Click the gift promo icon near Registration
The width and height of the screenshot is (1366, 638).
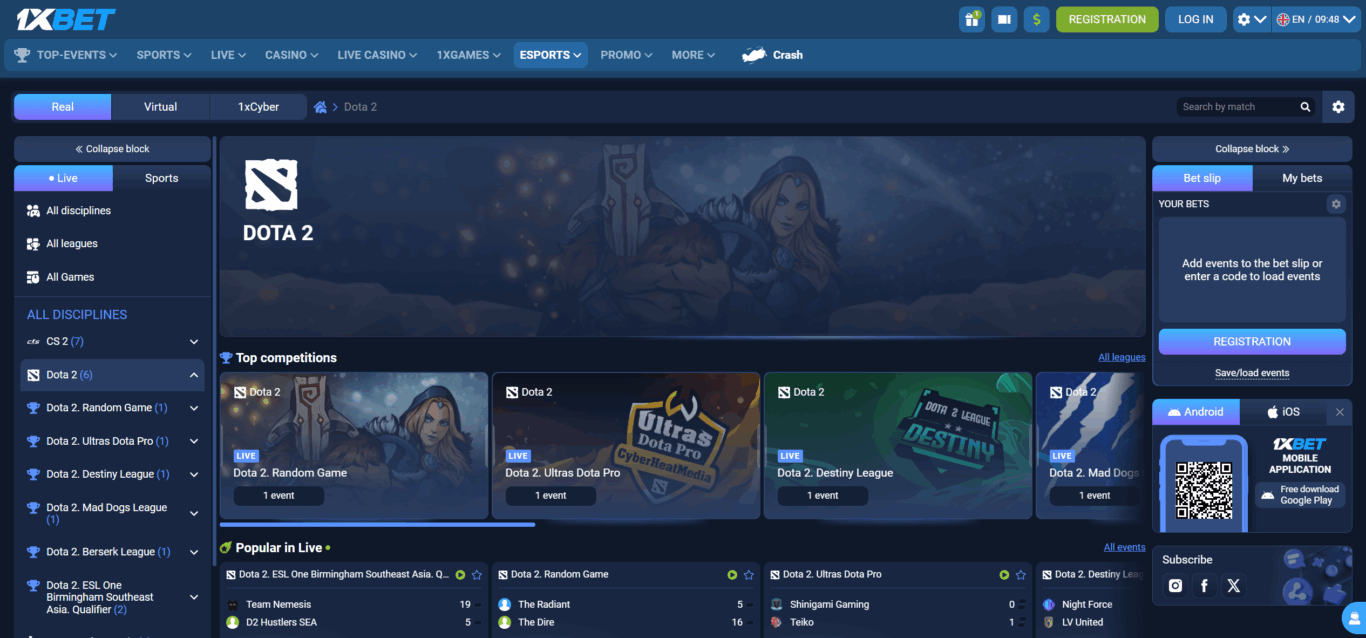[971, 18]
